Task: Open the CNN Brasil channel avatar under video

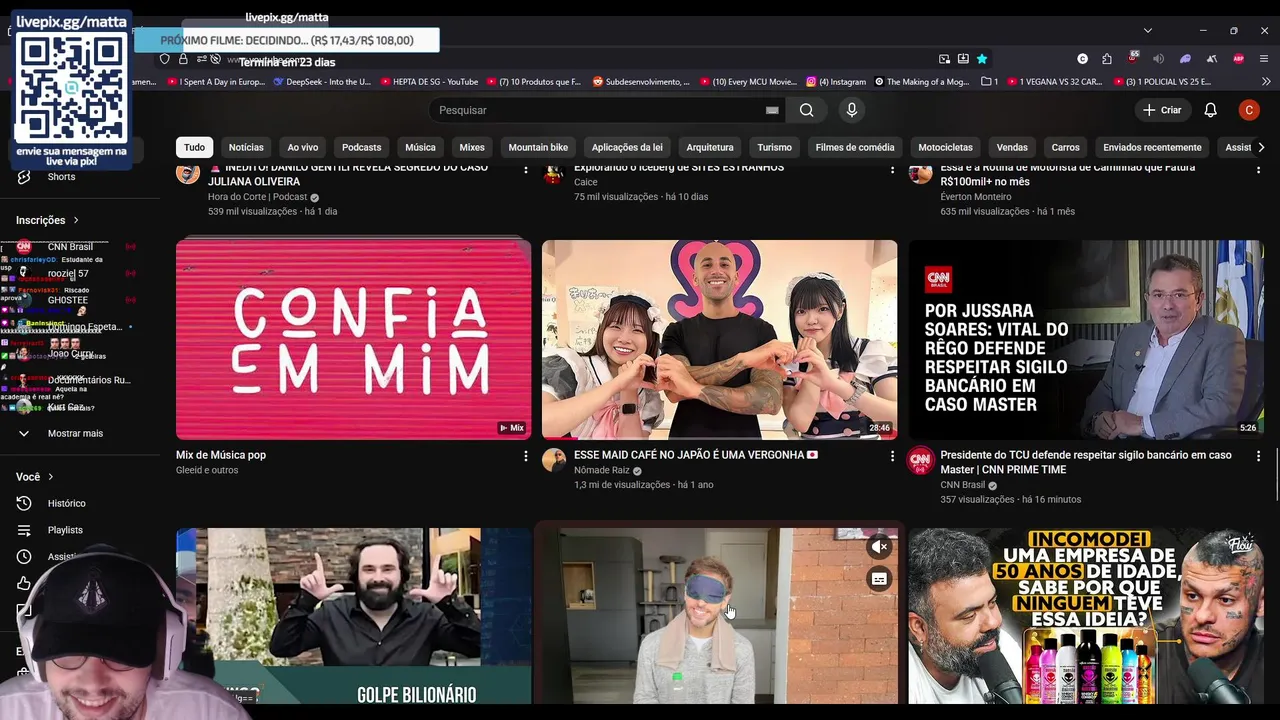Action: click(920, 460)
